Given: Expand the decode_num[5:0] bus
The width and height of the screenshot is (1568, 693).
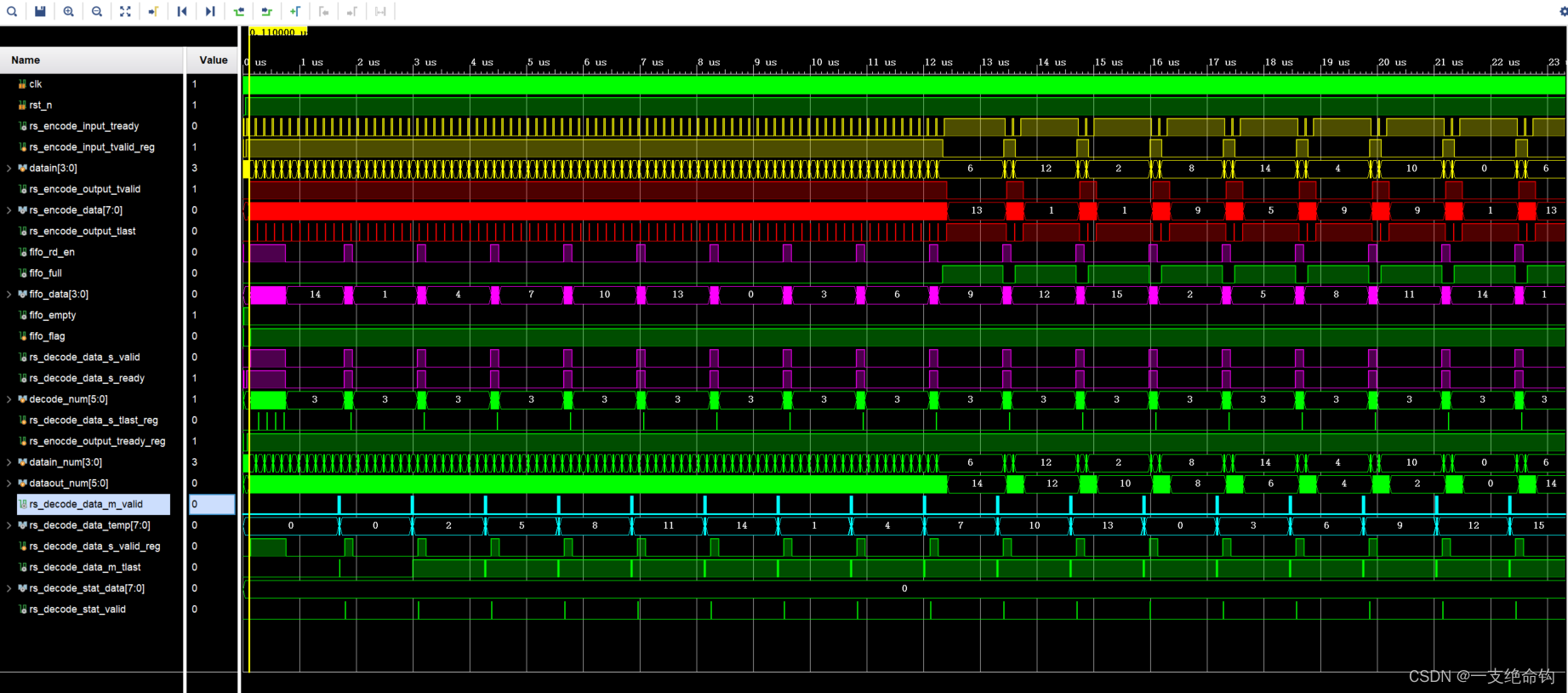Looking at the screenshot, I should point(9,399).
